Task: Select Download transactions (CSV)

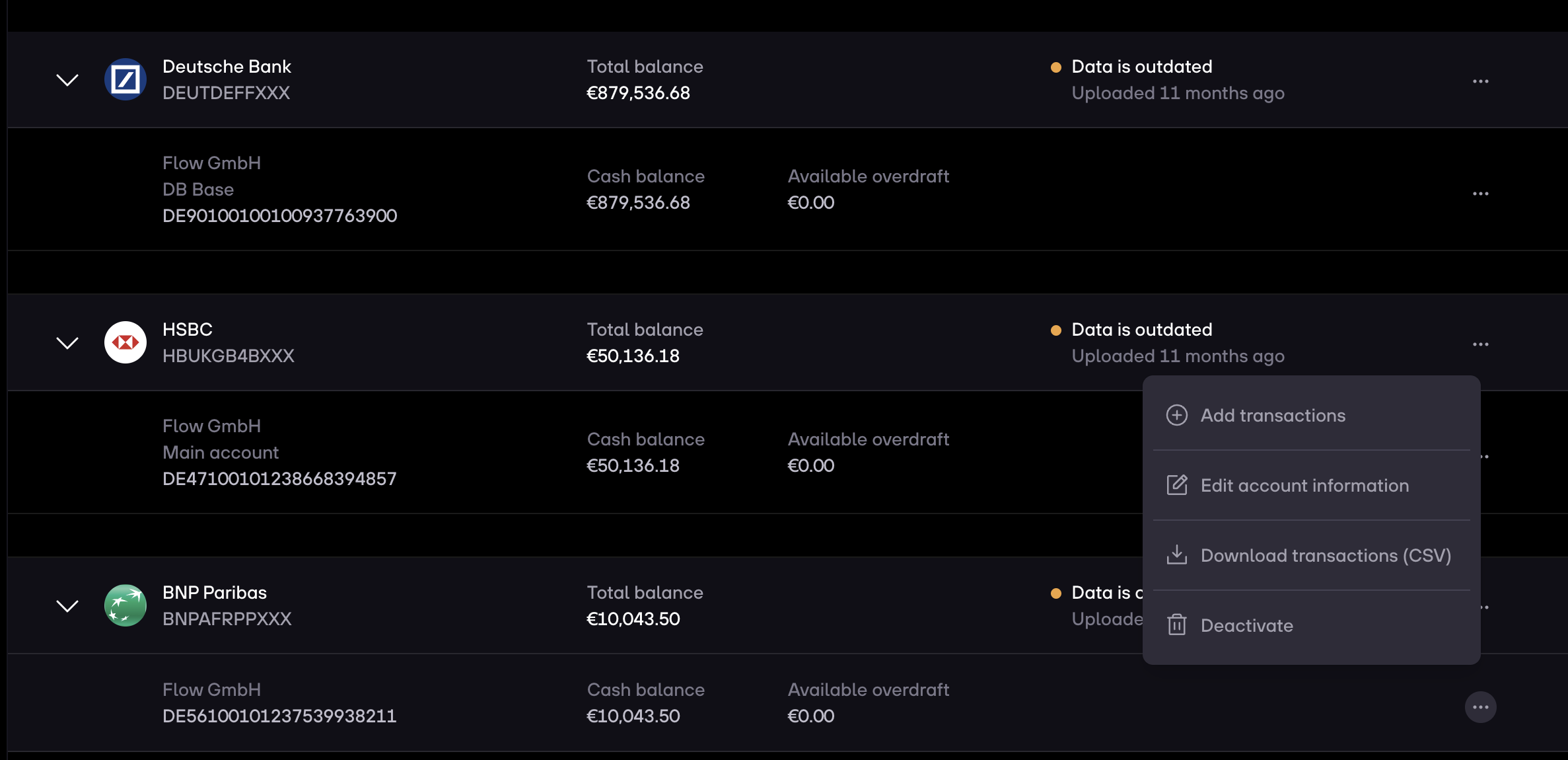Action: 1311,555
